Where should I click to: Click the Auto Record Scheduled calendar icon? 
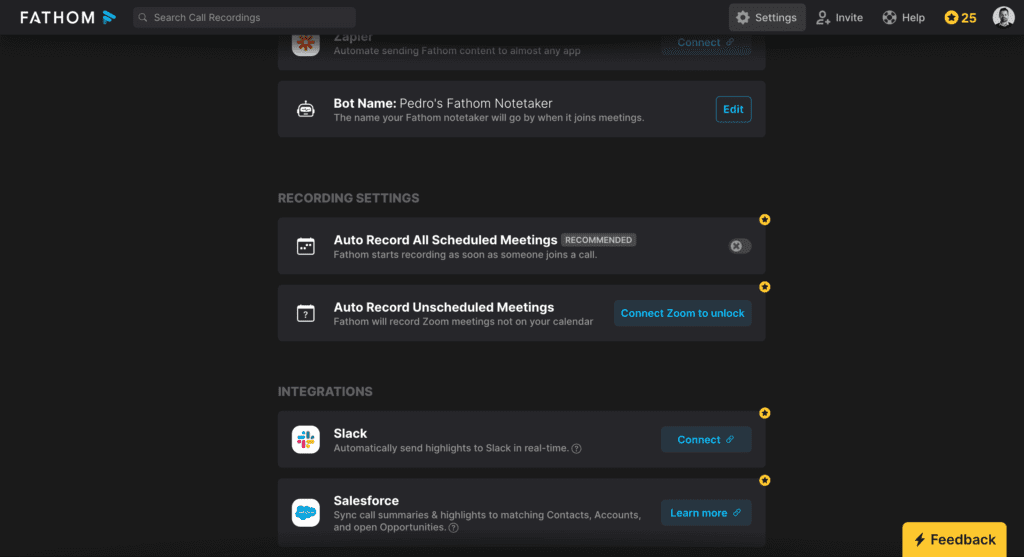click(306, 246)
